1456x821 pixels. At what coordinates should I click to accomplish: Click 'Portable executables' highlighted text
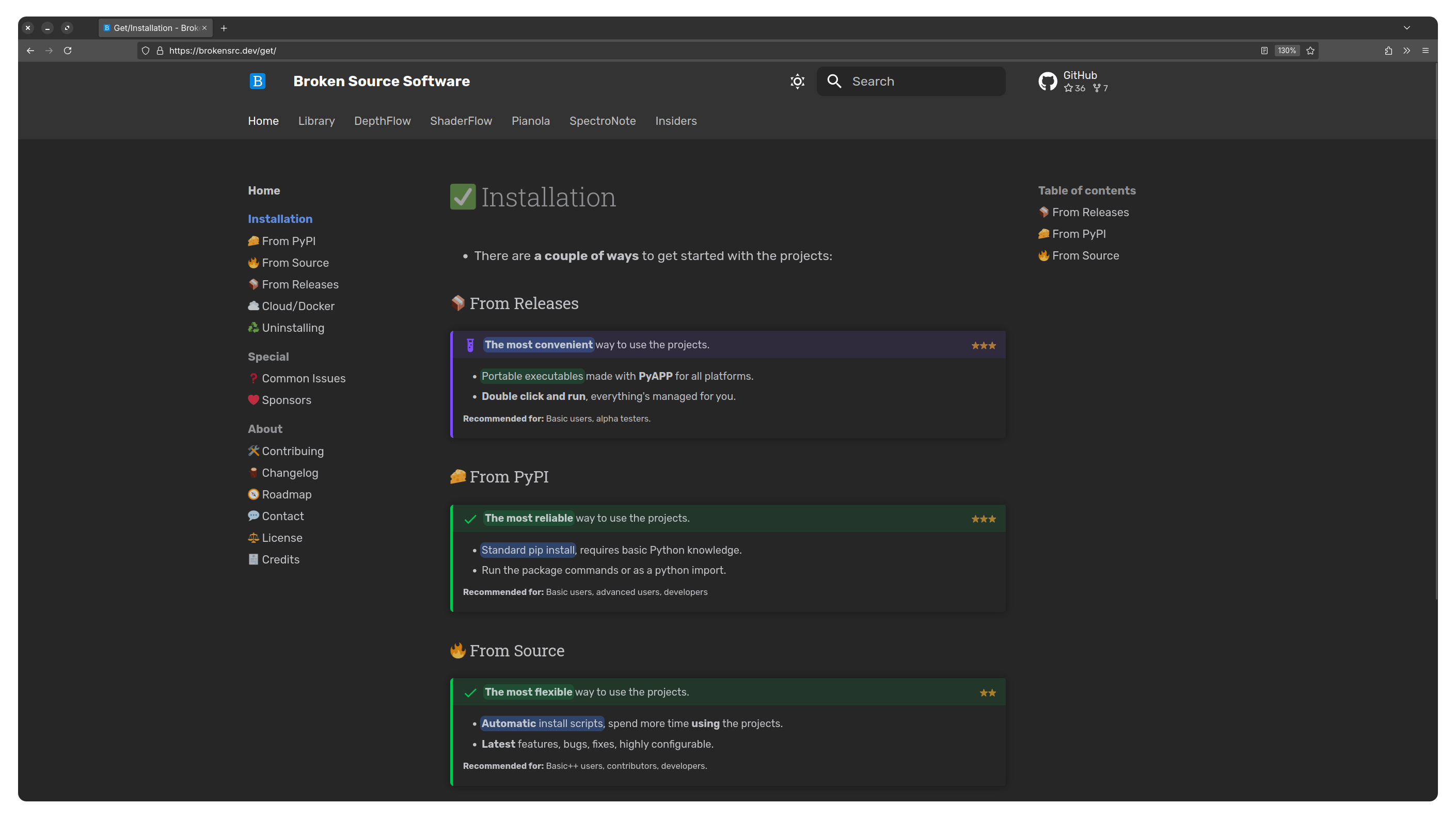[532, 376]
